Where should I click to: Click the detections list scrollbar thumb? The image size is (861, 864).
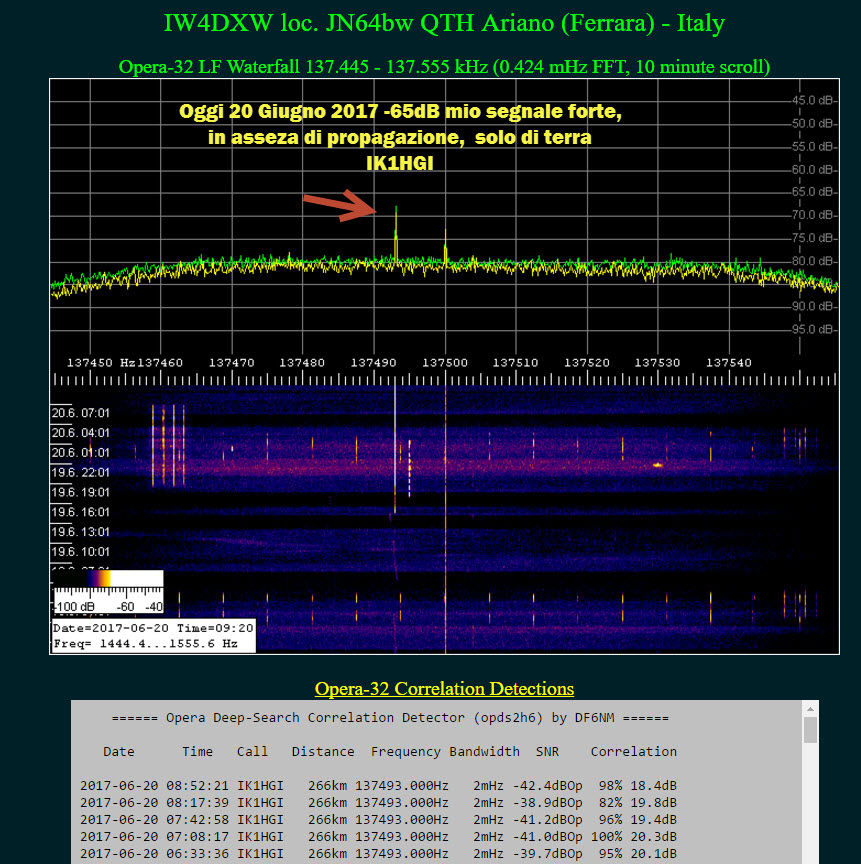[x=810, y=730]
